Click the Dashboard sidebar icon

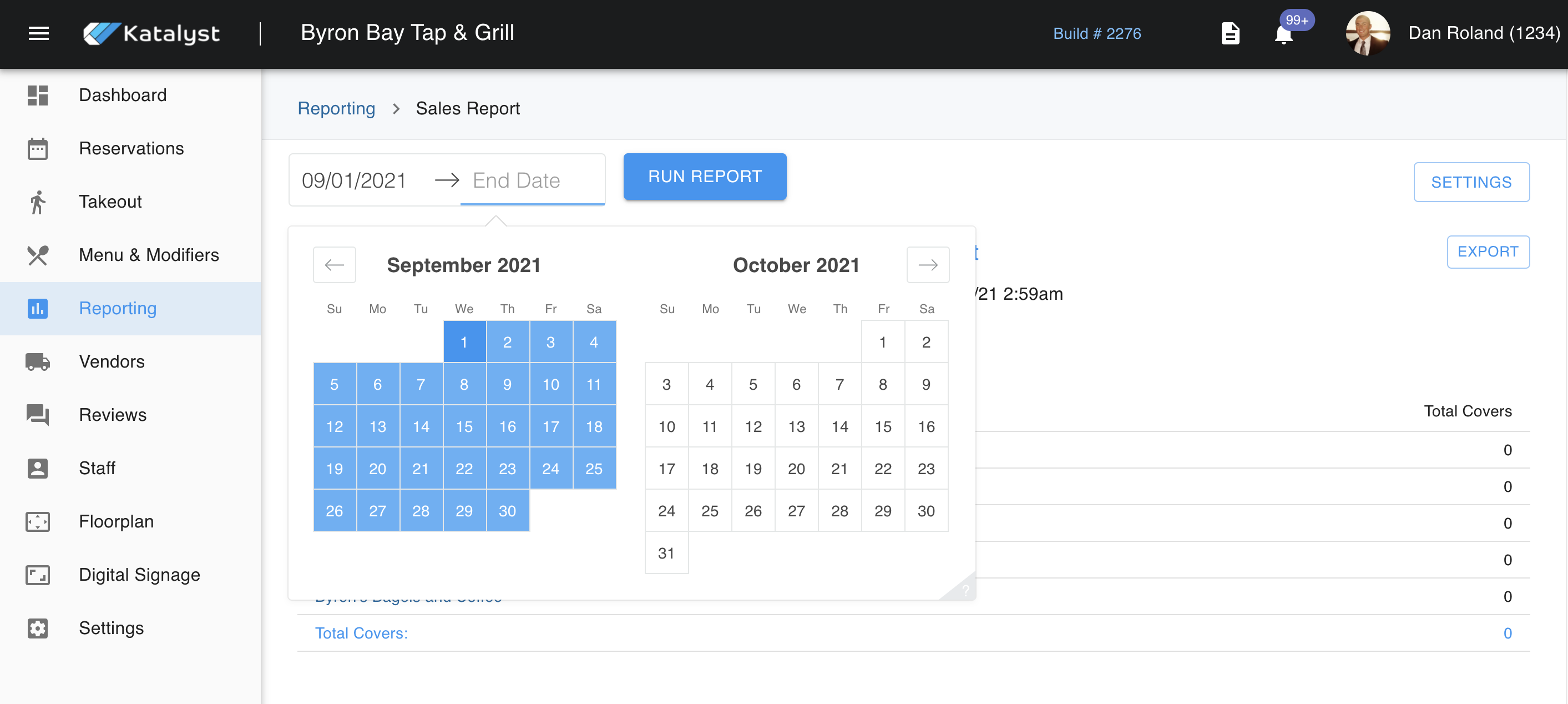[38, 95]
